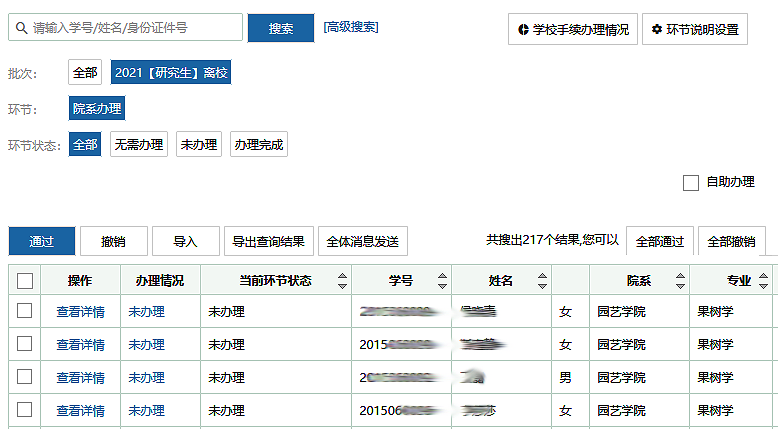This screenshot has width=778, height=429.
Task: Sort by 专业 column arrows
Action: (x=764, y=281)
